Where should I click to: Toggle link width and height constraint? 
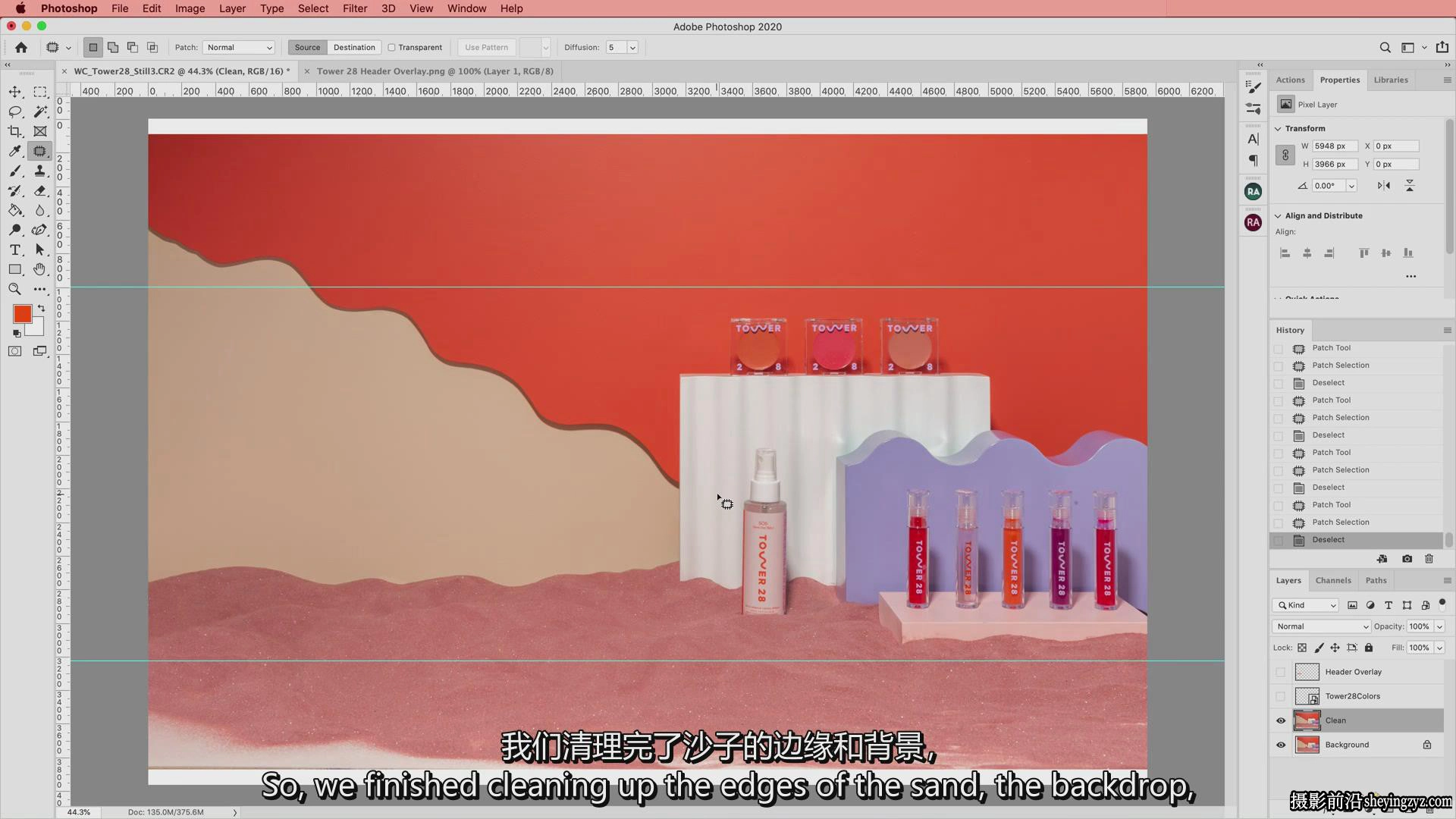click(x=1285, y=155)
